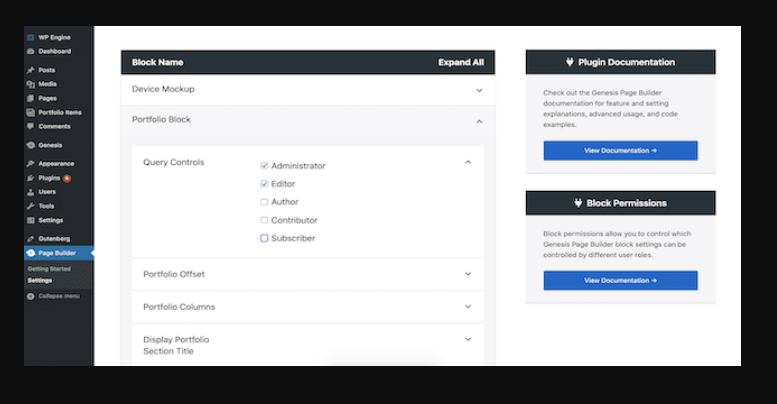This screenshot has height=404, width=777.
Task: Click the Page Builder menu icon
Action: click(x=31, y=253)
